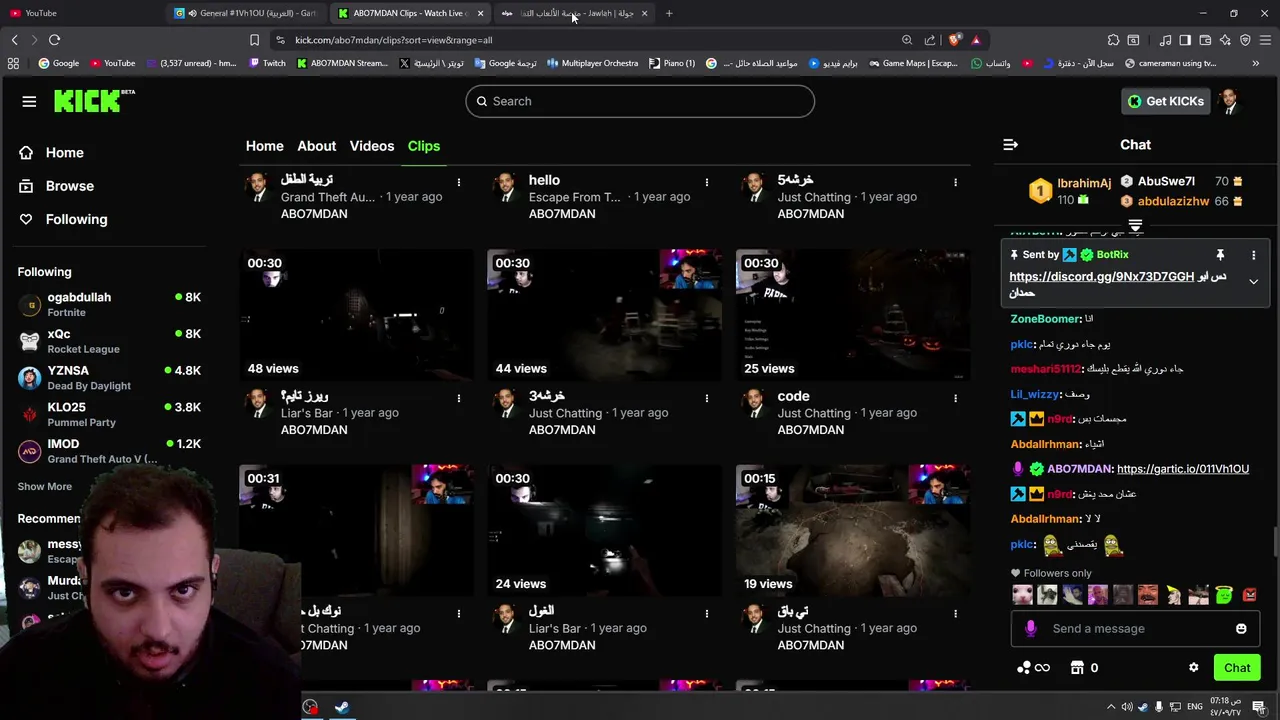Screen dimensions: 1280x720
Task: Open chat settings gear
Action: tap(1193, 668)
